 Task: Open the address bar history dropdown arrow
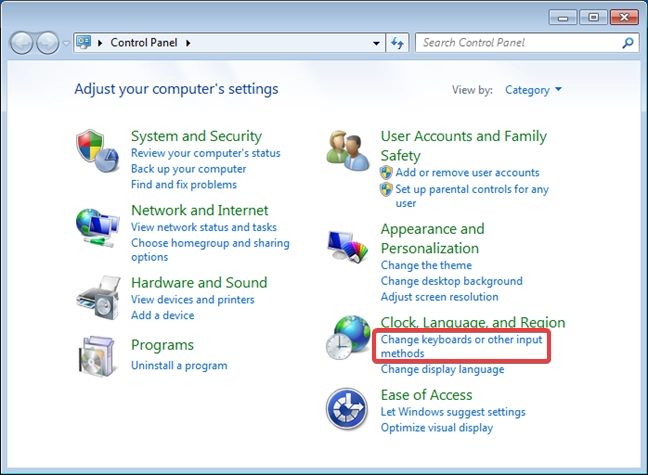[x=376, y=43]
